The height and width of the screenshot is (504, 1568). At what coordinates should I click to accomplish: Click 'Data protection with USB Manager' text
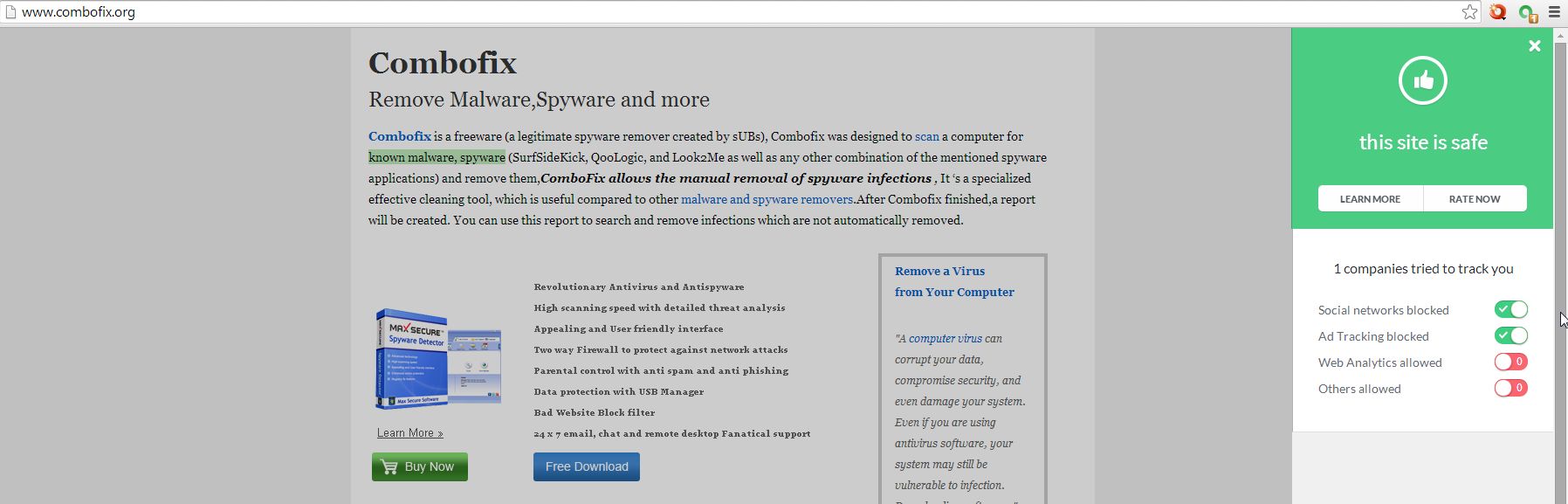[x=619, y=391]
